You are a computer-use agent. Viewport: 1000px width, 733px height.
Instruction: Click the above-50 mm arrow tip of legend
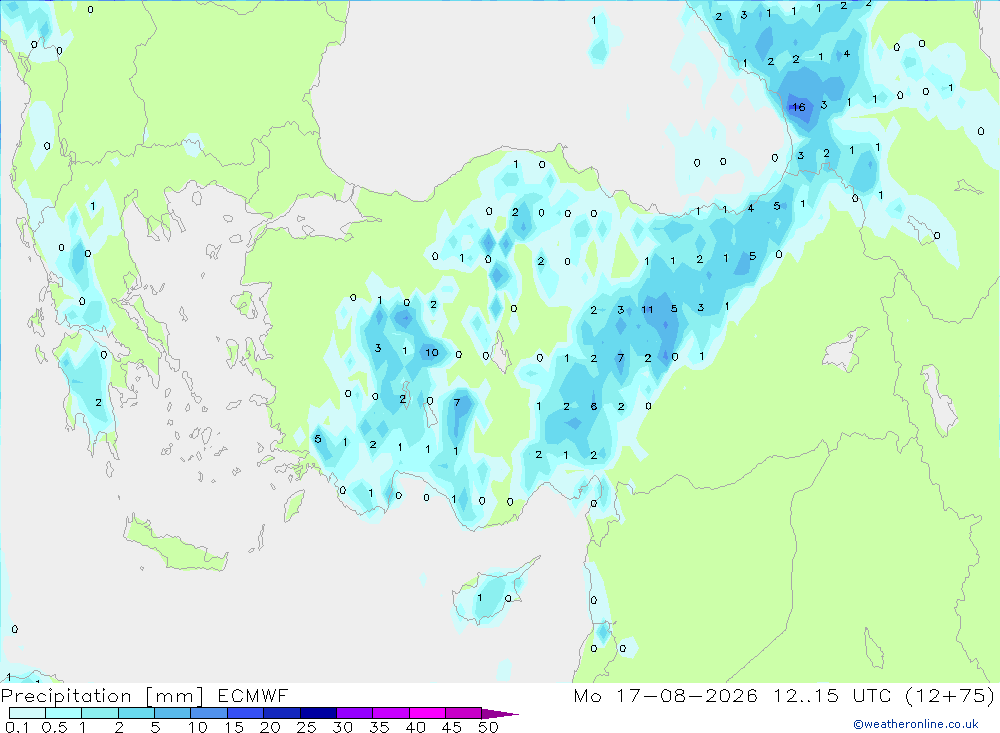(501, 714)
